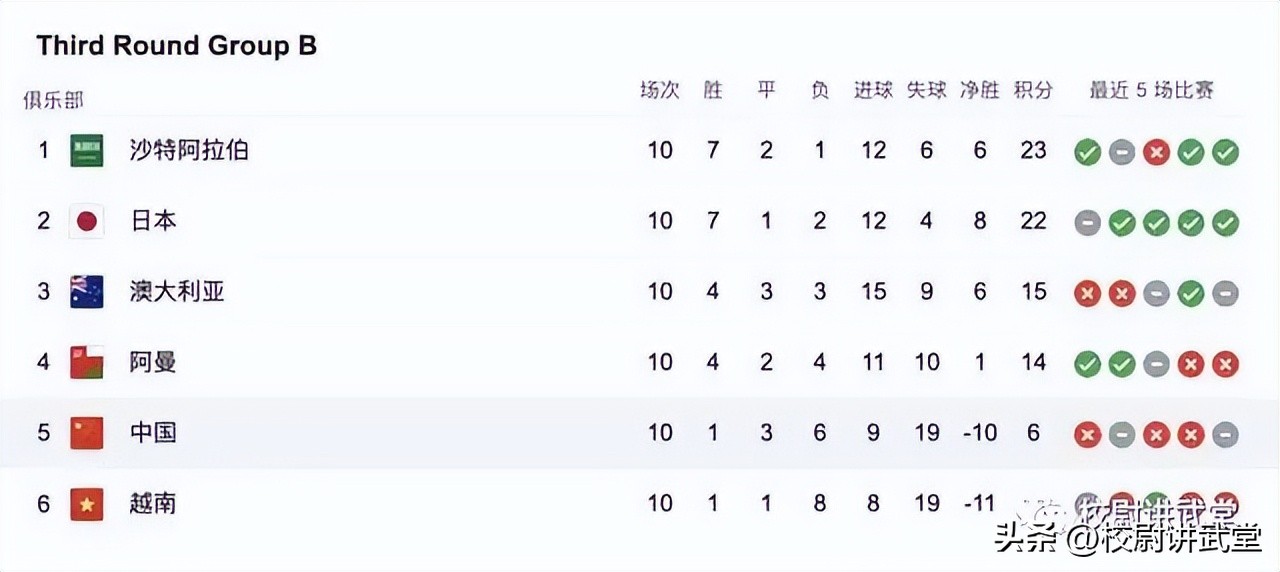Click the Oman flag icon
The height and width of the screenshot is (572, 1280).
point(87,362)
